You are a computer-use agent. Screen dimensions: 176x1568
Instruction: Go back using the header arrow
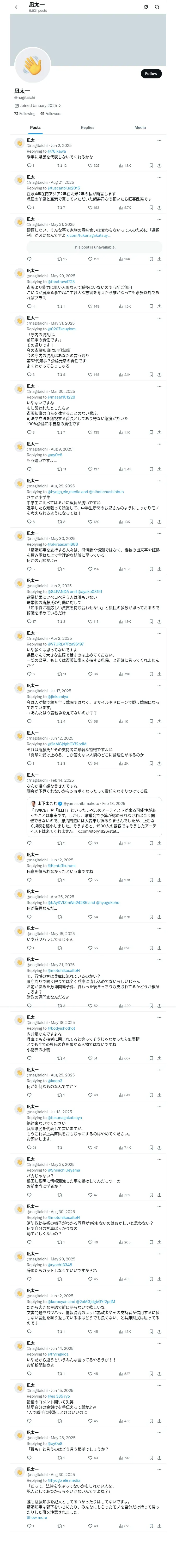pos(17,7)
